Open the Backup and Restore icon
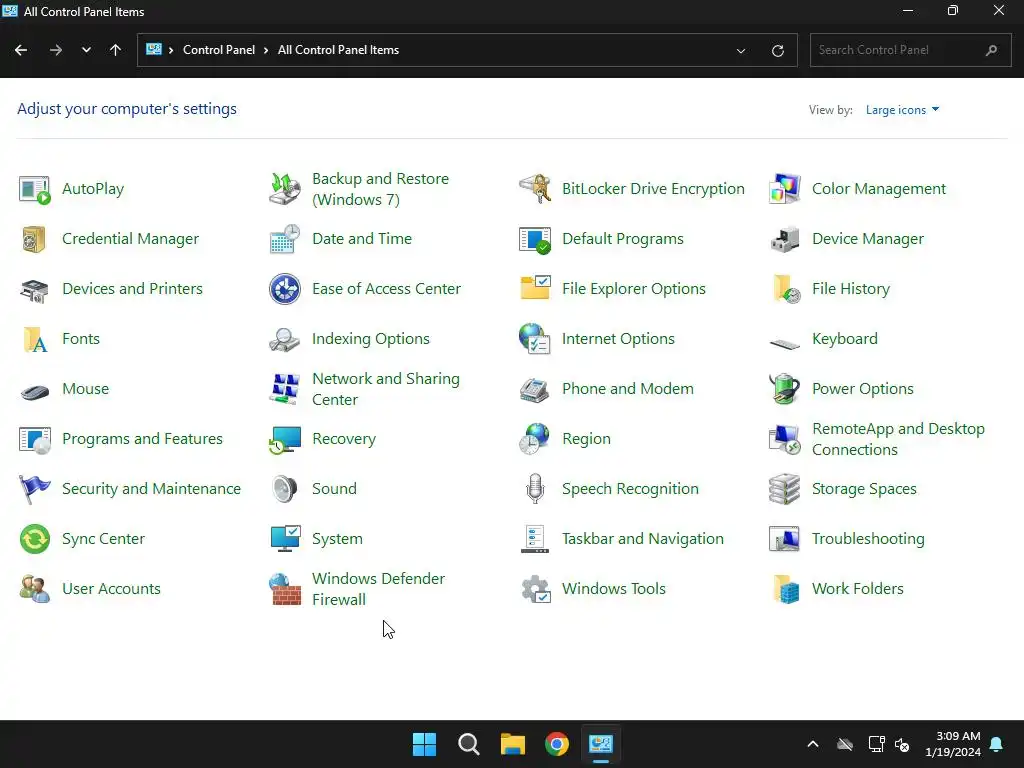 [285, 189]
